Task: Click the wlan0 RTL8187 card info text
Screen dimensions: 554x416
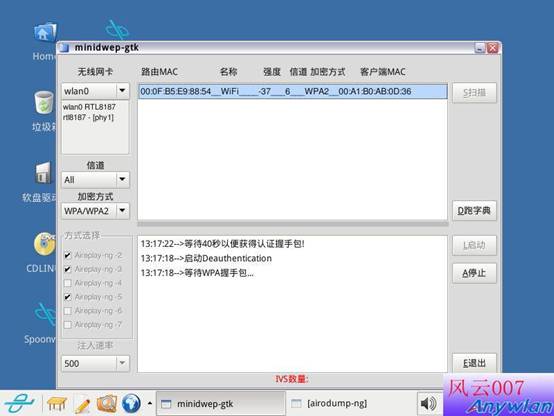Action: coord(89,112)
